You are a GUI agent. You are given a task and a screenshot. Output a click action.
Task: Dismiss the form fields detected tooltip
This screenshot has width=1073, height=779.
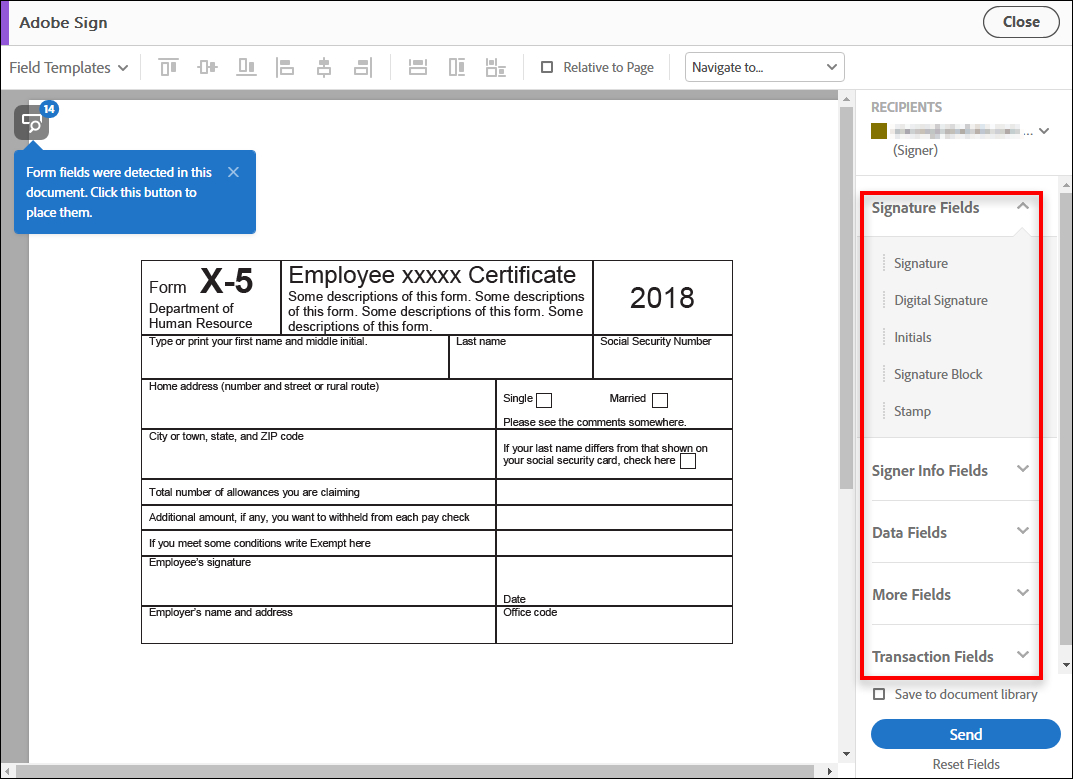(x=233, y=172)
